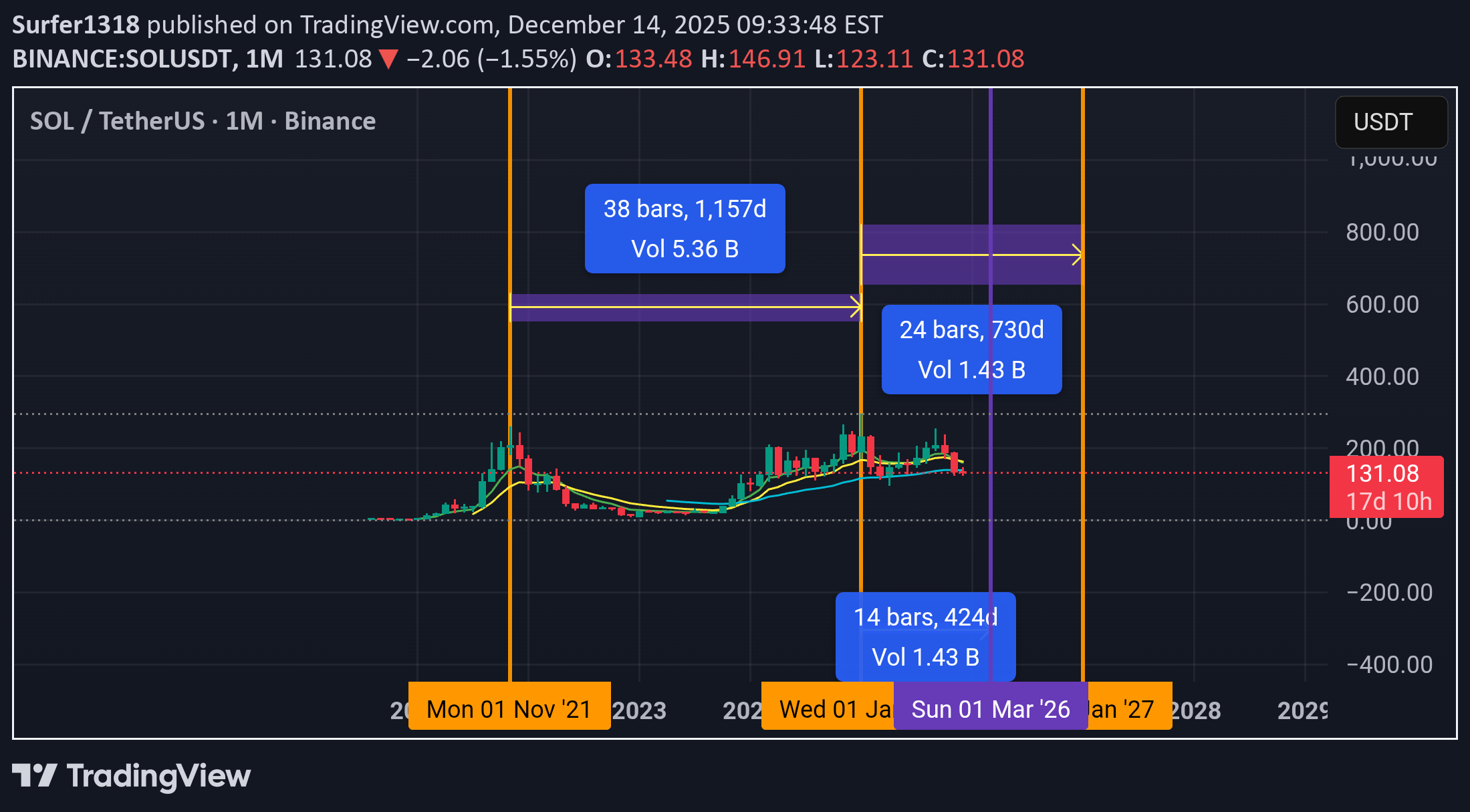Click the 'Sun 01 Mar '26' date marker
The width and height of the screenshot is (1470, 812).
[990, 708]
